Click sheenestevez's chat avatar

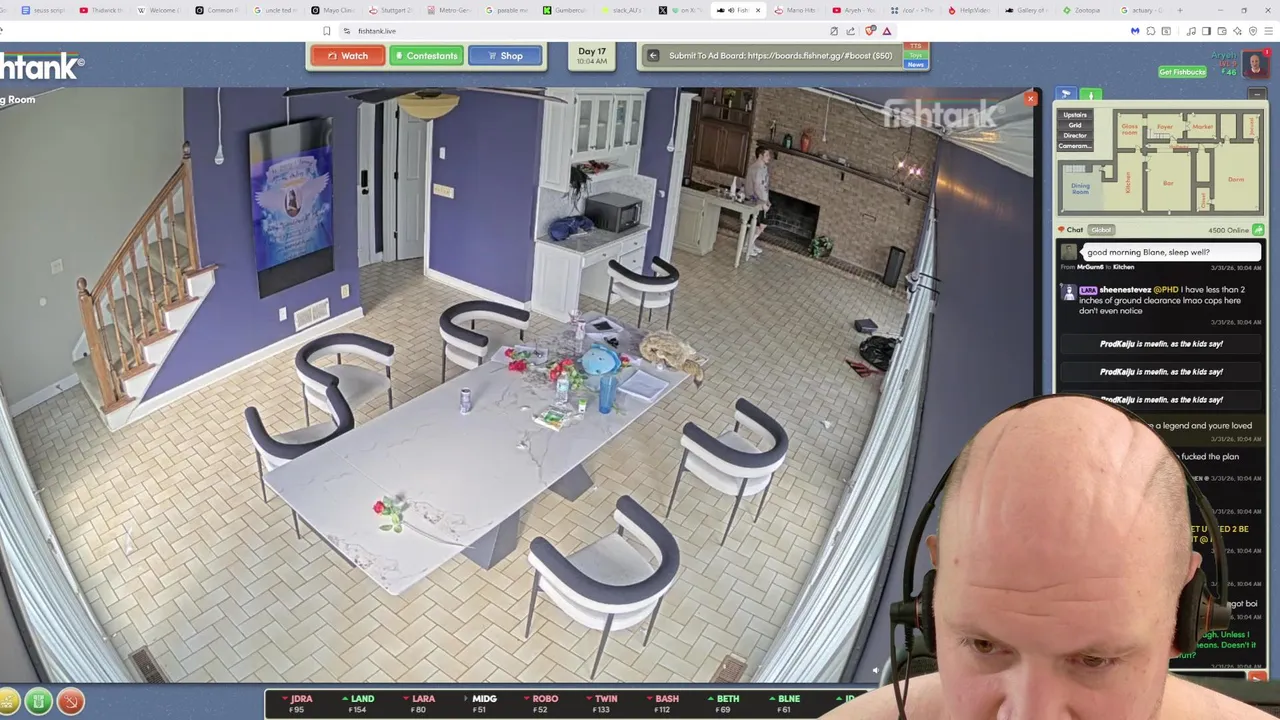pyautogui.click(x=1069, y=291)
